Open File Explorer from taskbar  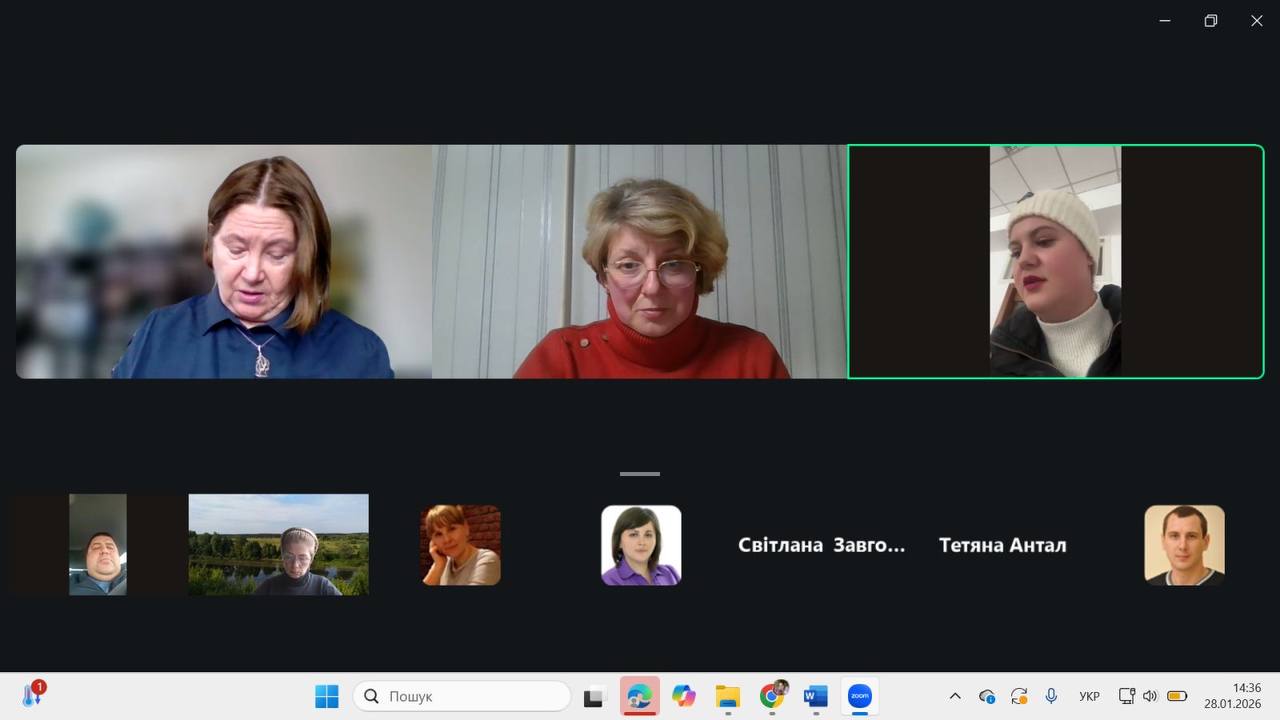coord(727,696)
